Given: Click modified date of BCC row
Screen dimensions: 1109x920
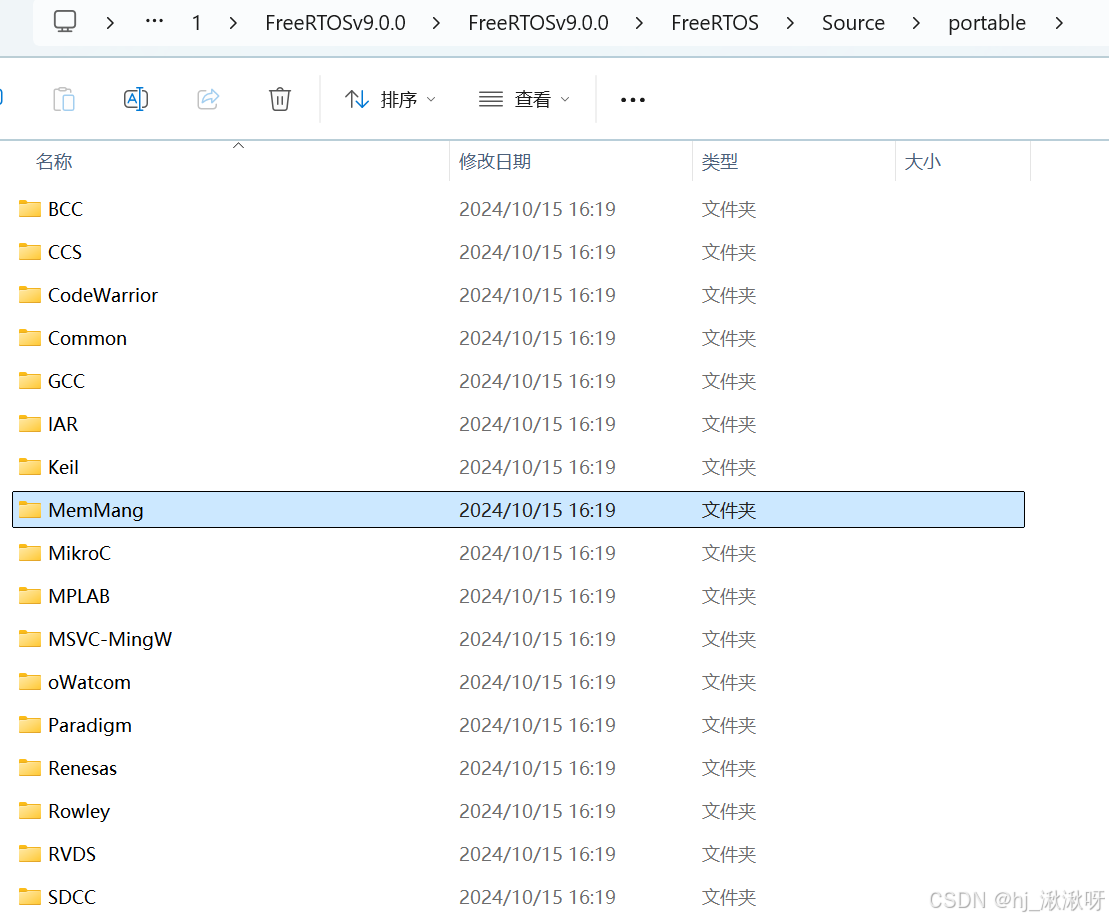Looking at the screenshot, I should pyautogui.click(x=537, y=209).
